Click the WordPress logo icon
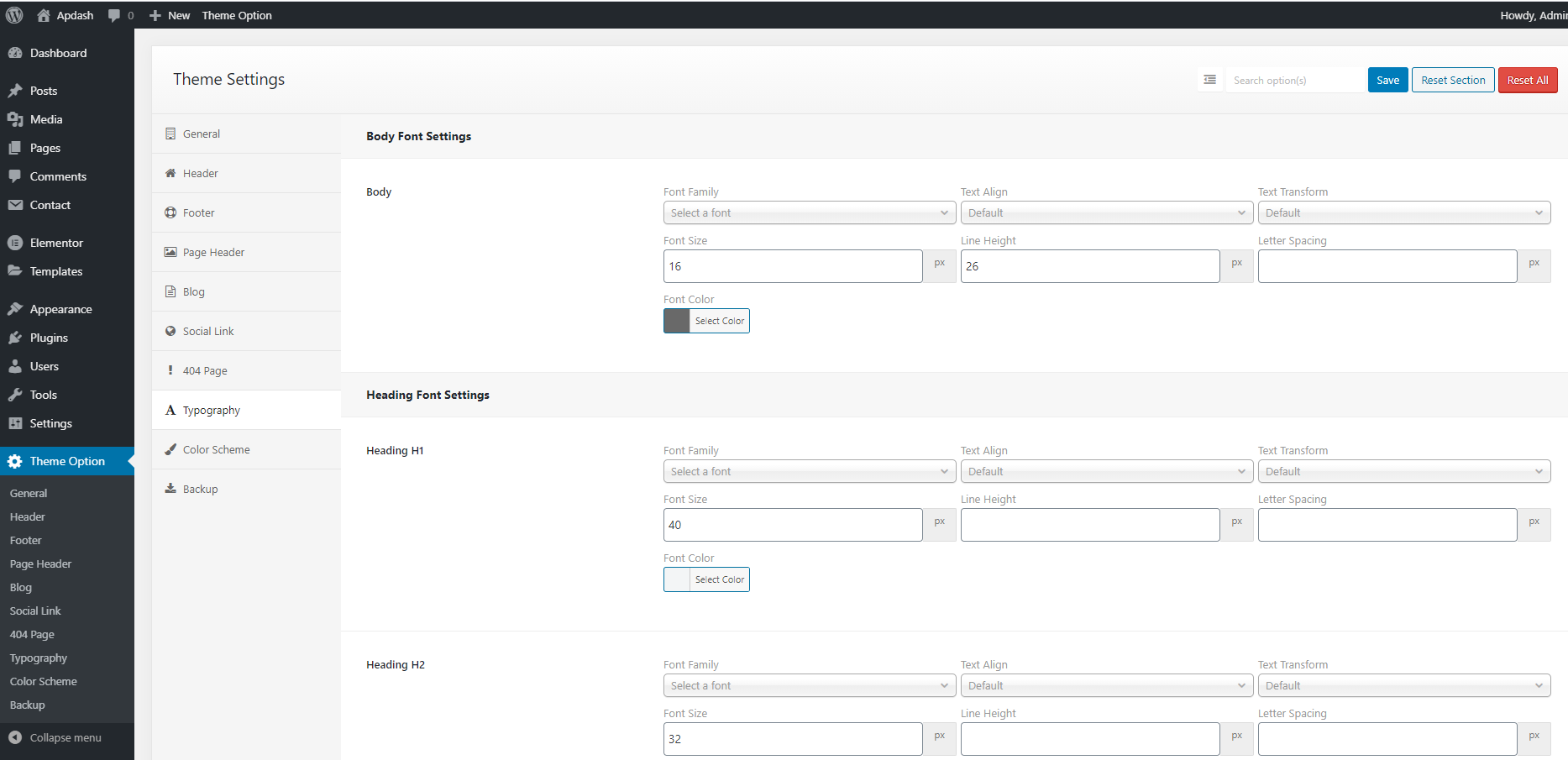This screenshot has height=760, width=1568. [14, 15]
